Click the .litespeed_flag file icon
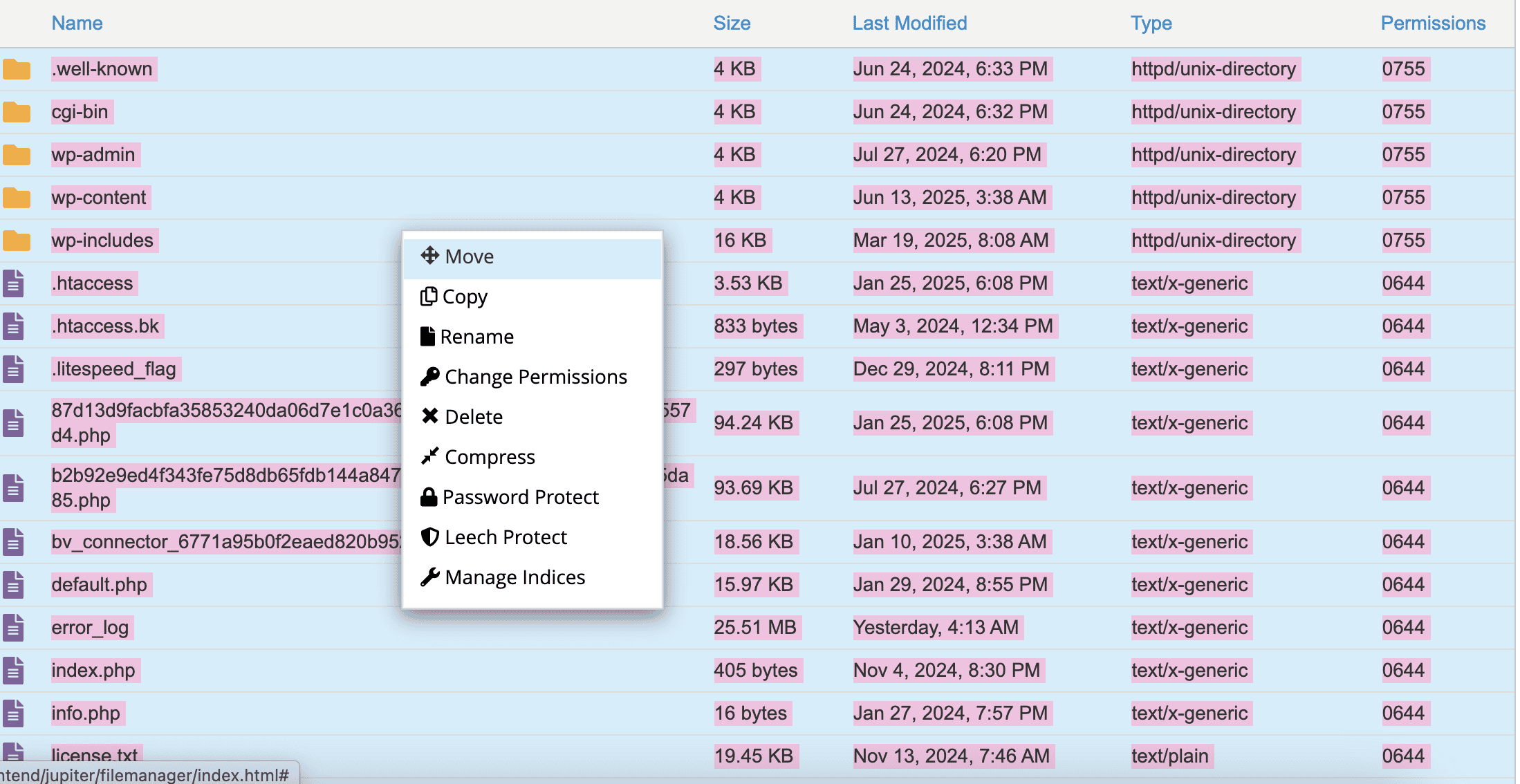1520x784 pixels. [x=13, y=369]
